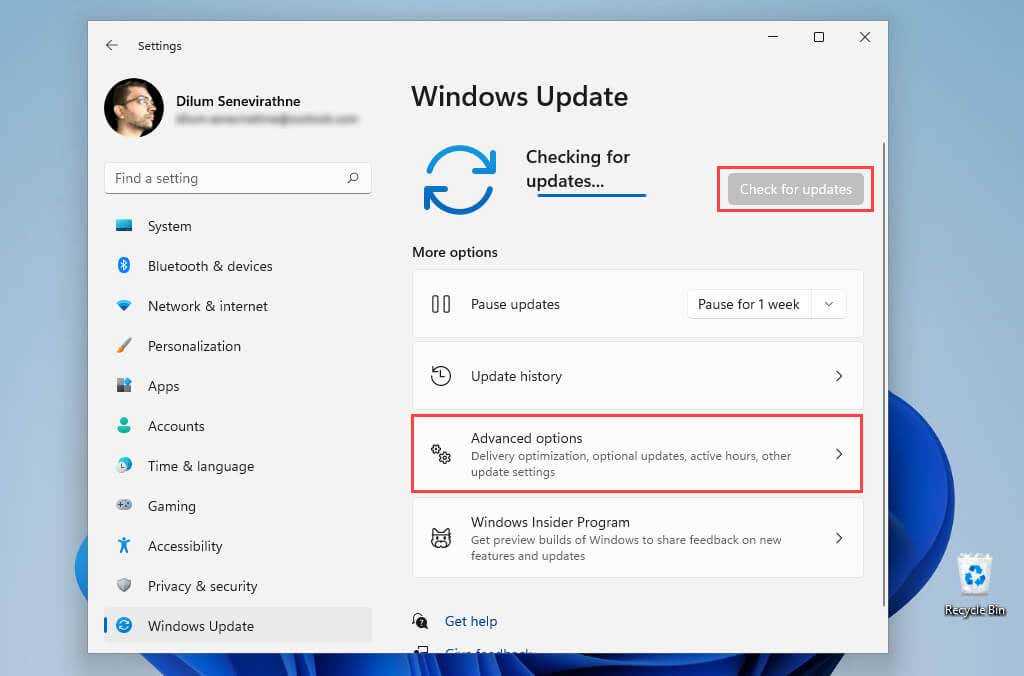Click the update checking progress bar

click(592, 195)
